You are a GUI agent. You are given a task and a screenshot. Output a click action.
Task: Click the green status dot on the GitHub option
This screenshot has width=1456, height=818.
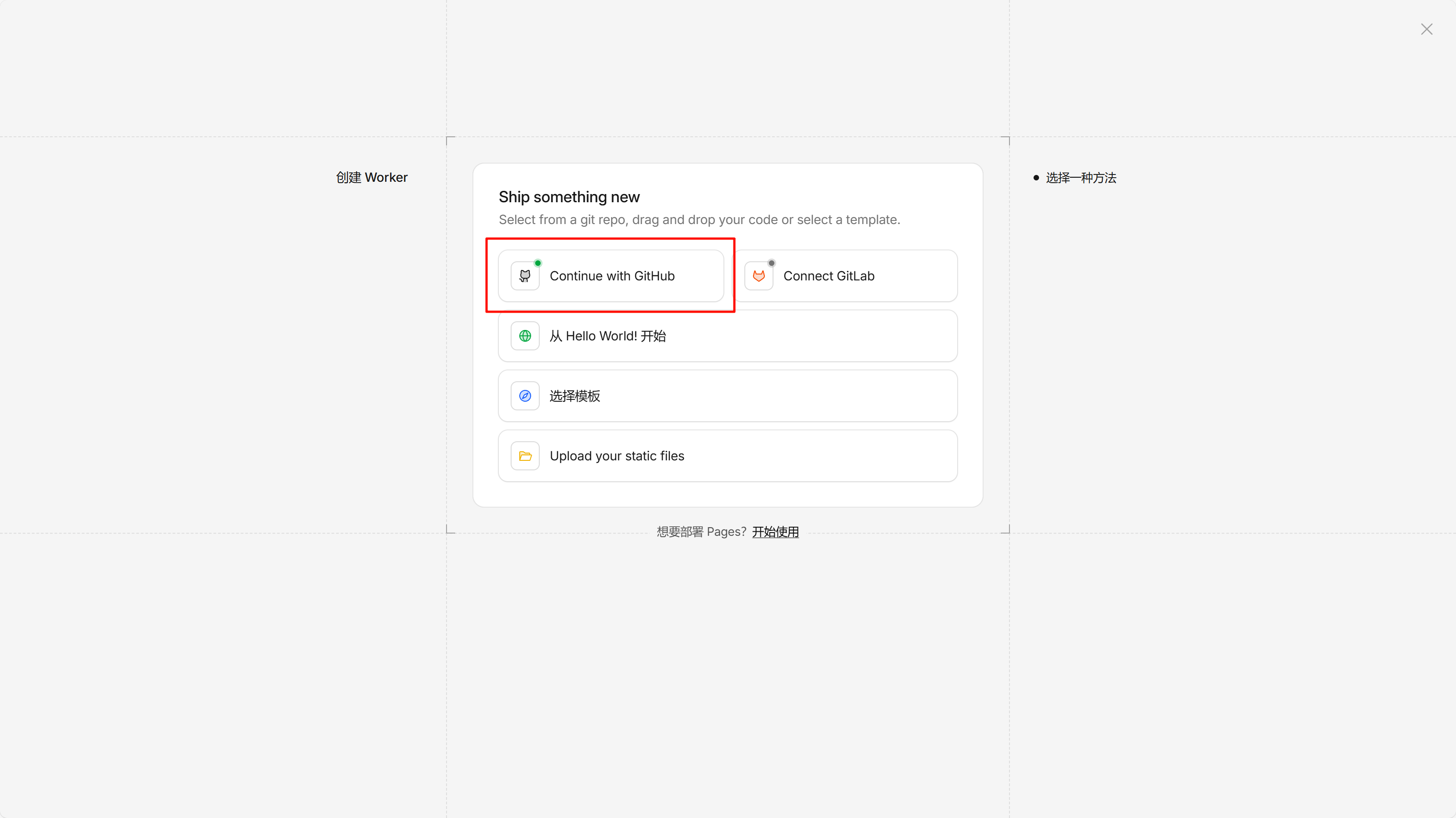[x=537, y=262]
